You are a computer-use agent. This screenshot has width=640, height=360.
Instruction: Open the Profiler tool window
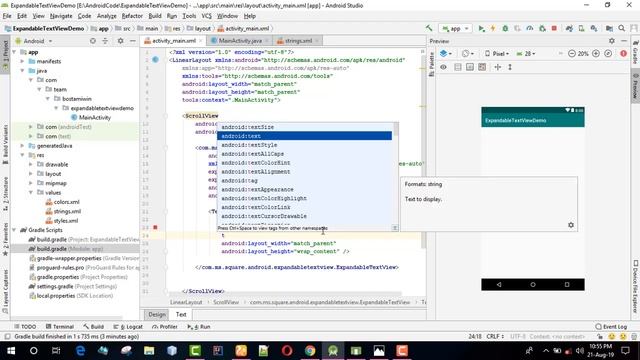(x=165, y=327)
